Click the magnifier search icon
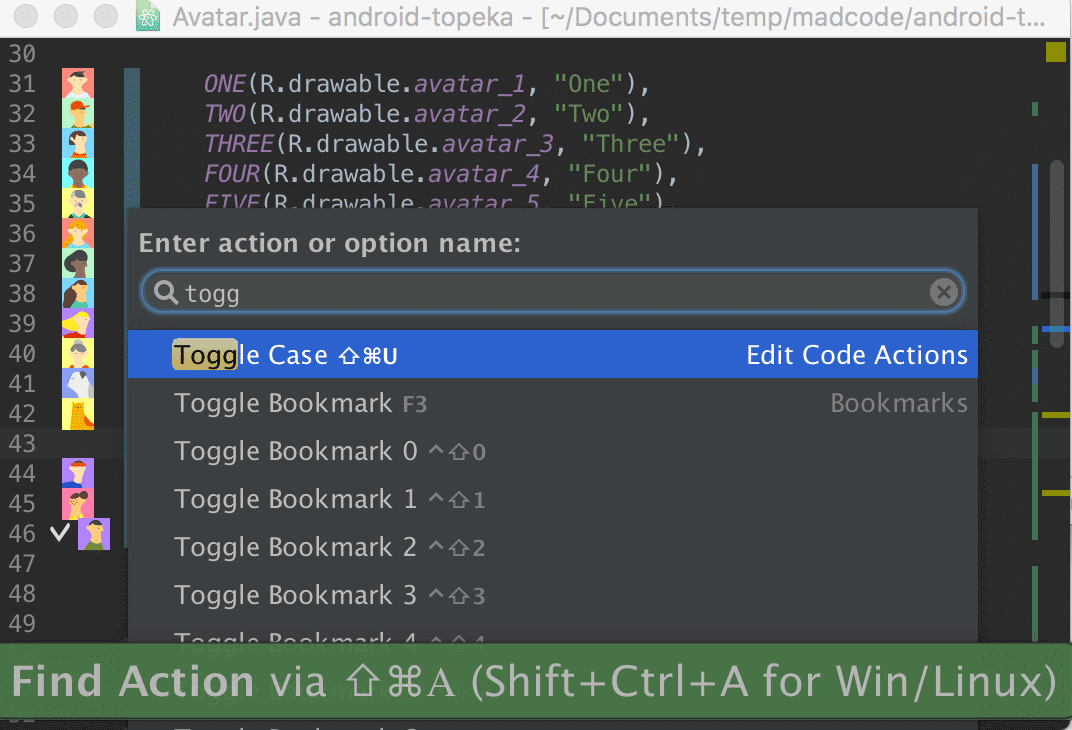Viewport: 1072px width, 730px height. click(x=165, y=293)
